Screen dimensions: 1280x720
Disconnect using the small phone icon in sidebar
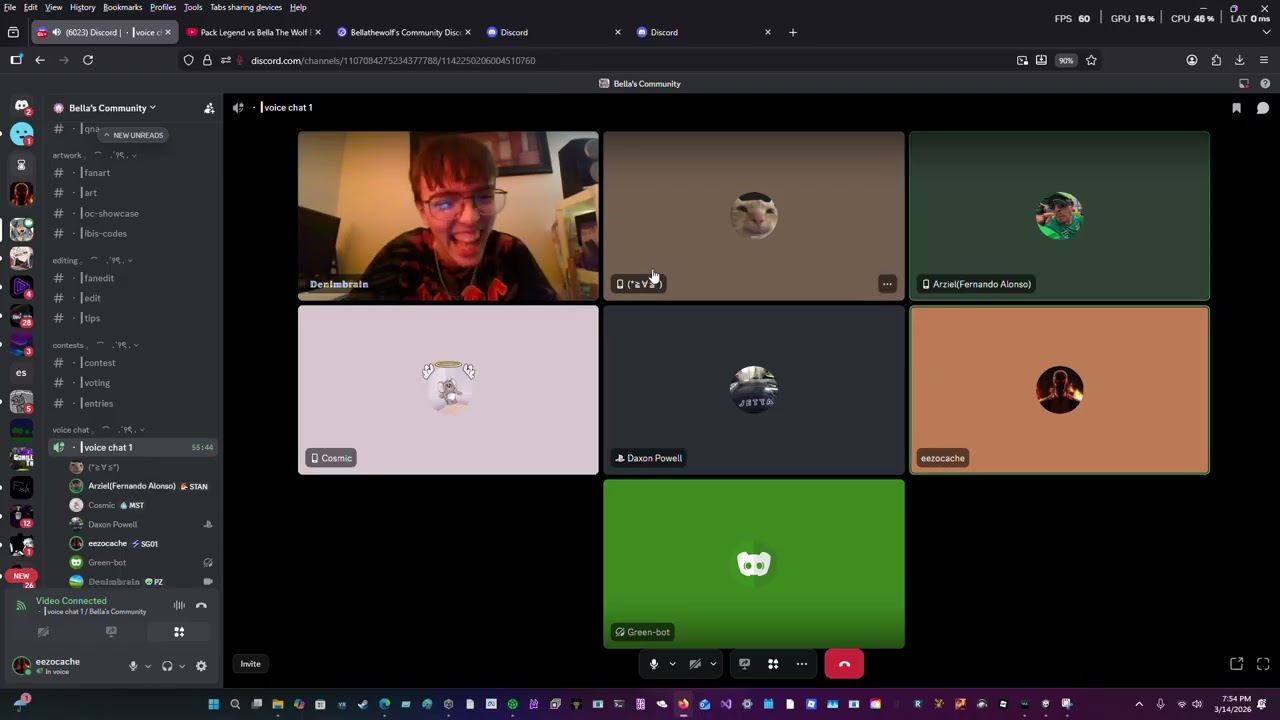click(x=201, y=605)
